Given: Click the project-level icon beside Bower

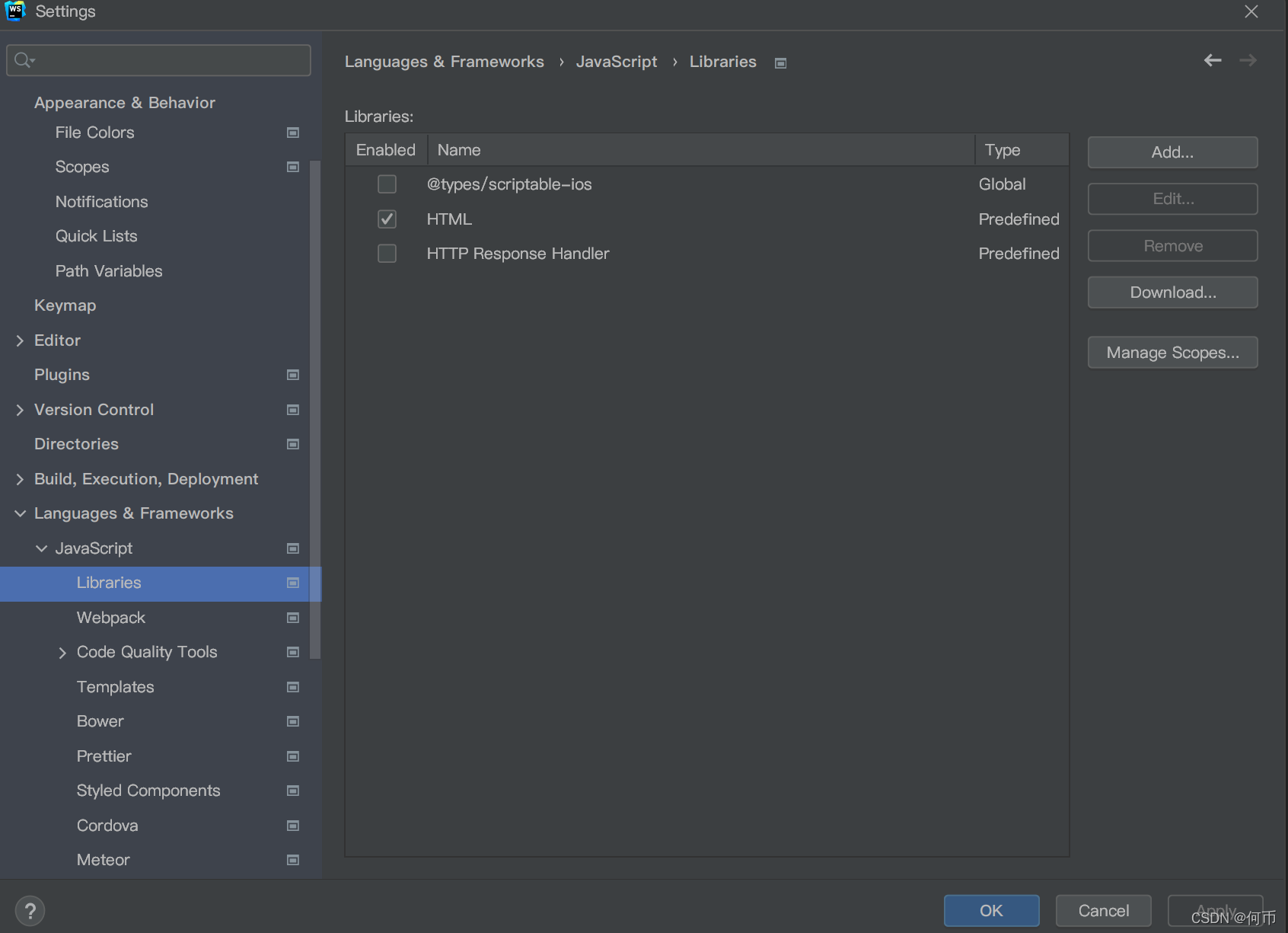Looking at the screenshot, I should click(x=292, y=721).
